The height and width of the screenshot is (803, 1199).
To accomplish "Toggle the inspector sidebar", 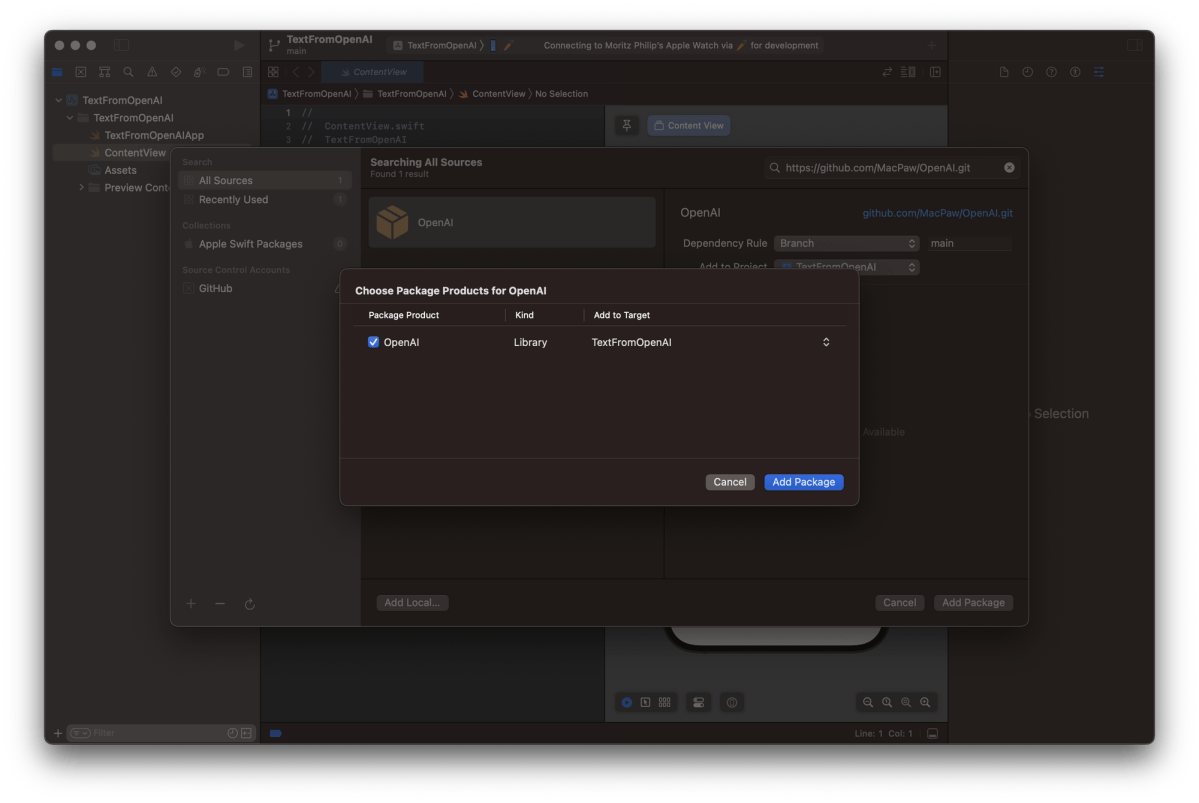I will (1135, 45).
